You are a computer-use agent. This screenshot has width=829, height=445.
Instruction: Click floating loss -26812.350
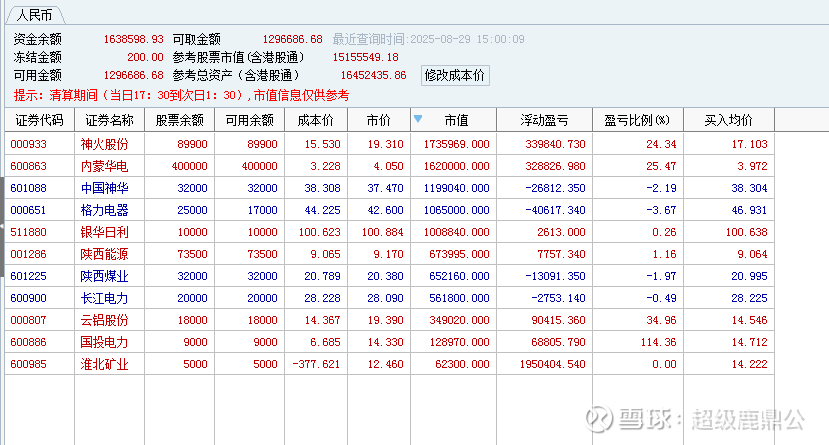tap(555, 188)
